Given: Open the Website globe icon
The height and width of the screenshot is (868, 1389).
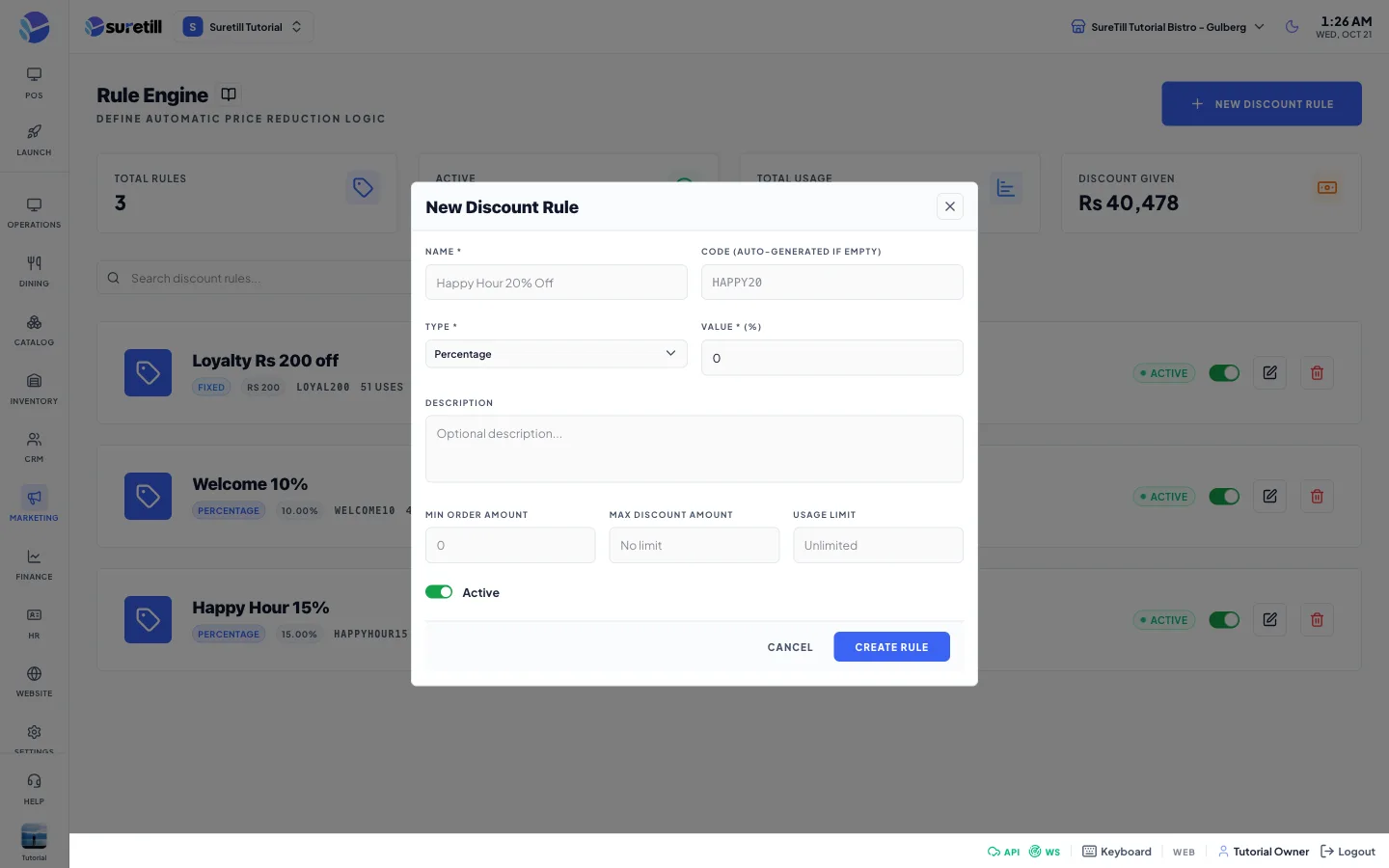Looking at the screenshot, I should (34, 681).
